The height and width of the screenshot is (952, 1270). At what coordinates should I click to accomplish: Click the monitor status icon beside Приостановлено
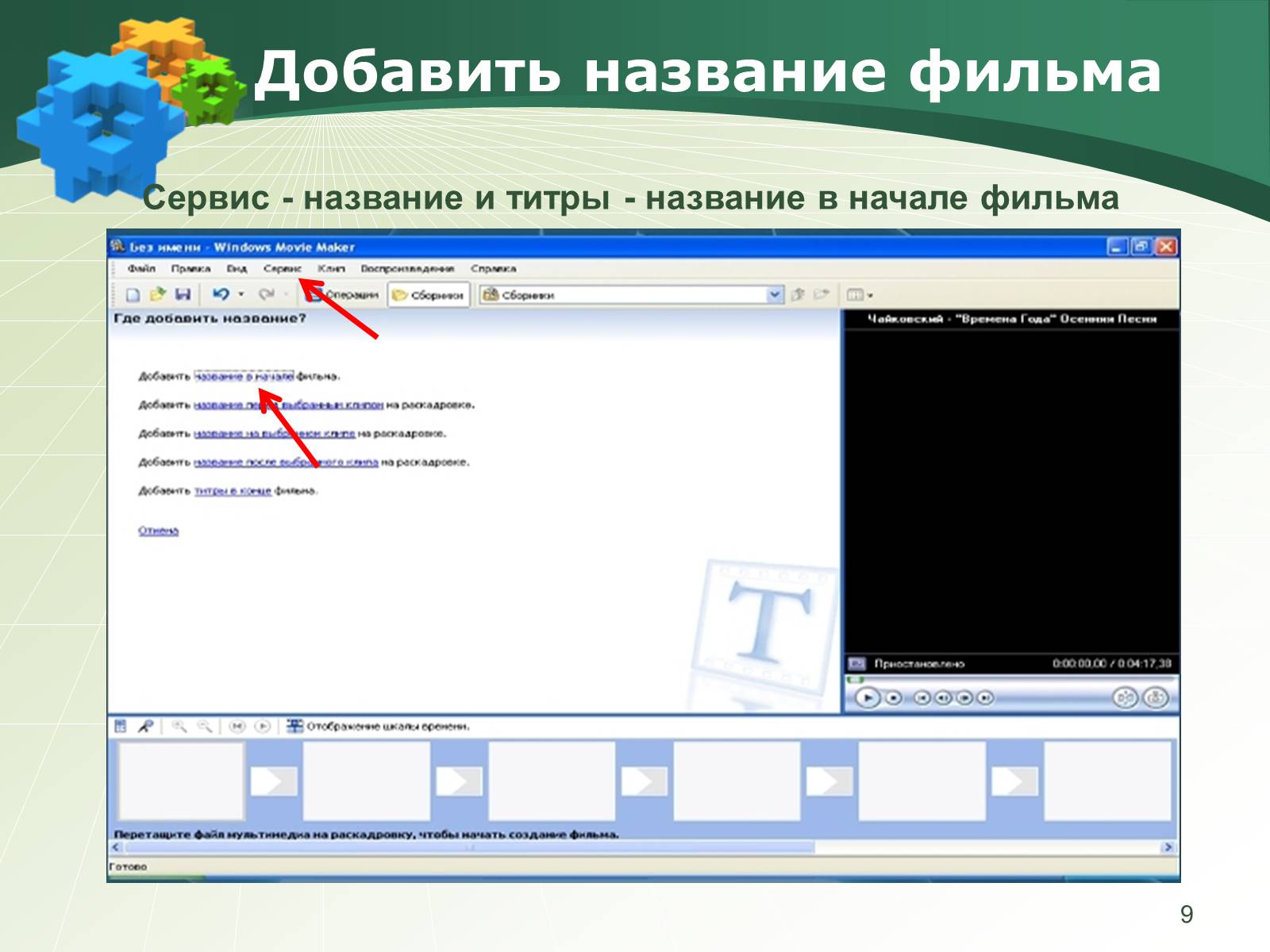click(856, 663)
